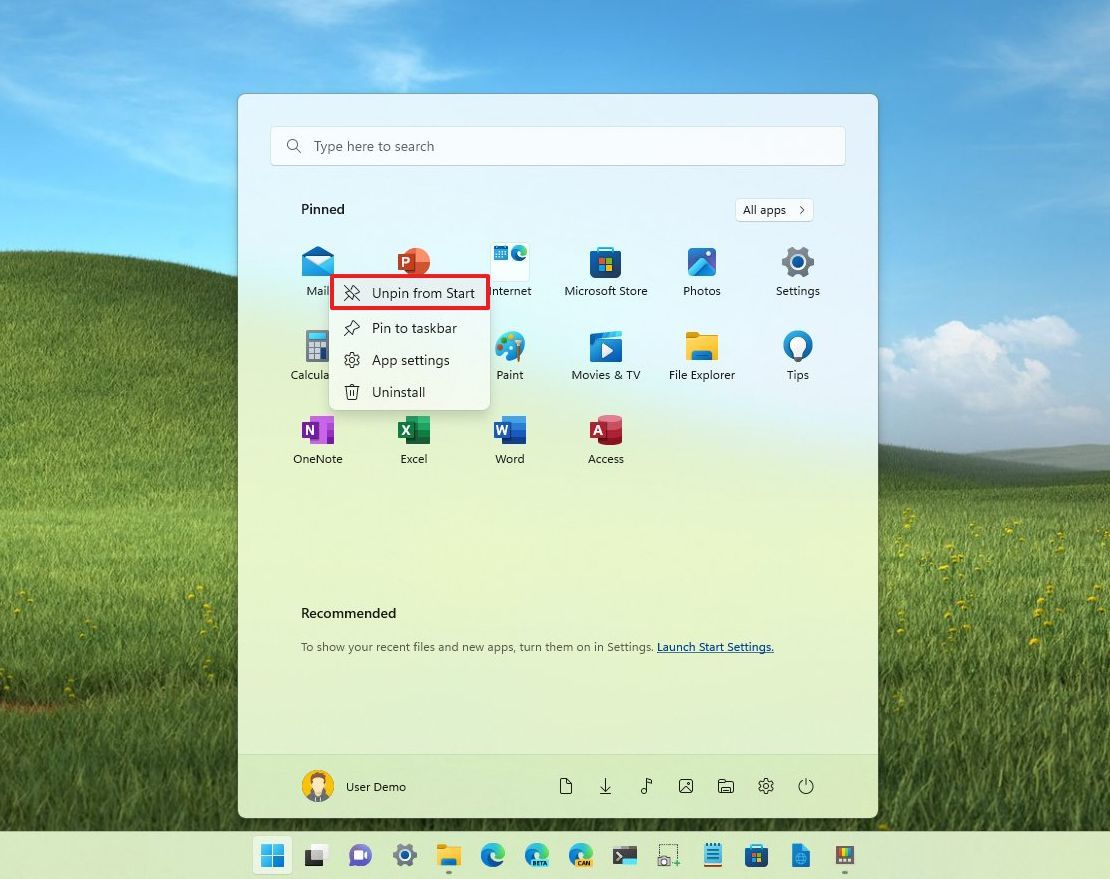The width and height of the screenshot is (1110, 879).
Task: Select Uninstall from the context menu
Action: point(398,392)
